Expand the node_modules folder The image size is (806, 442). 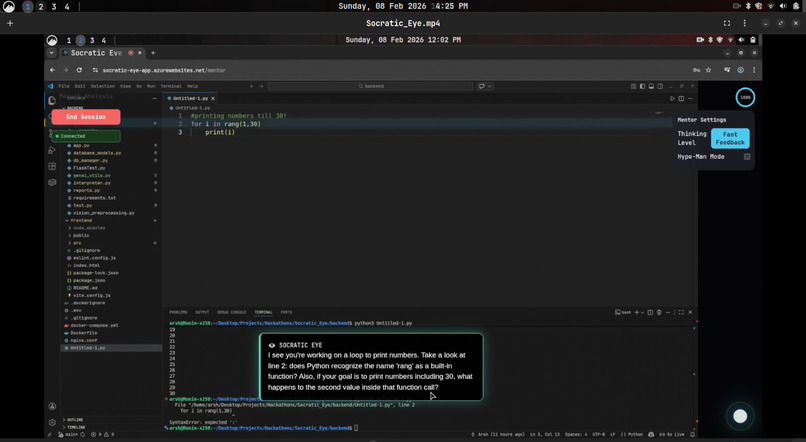pos(88,228)
